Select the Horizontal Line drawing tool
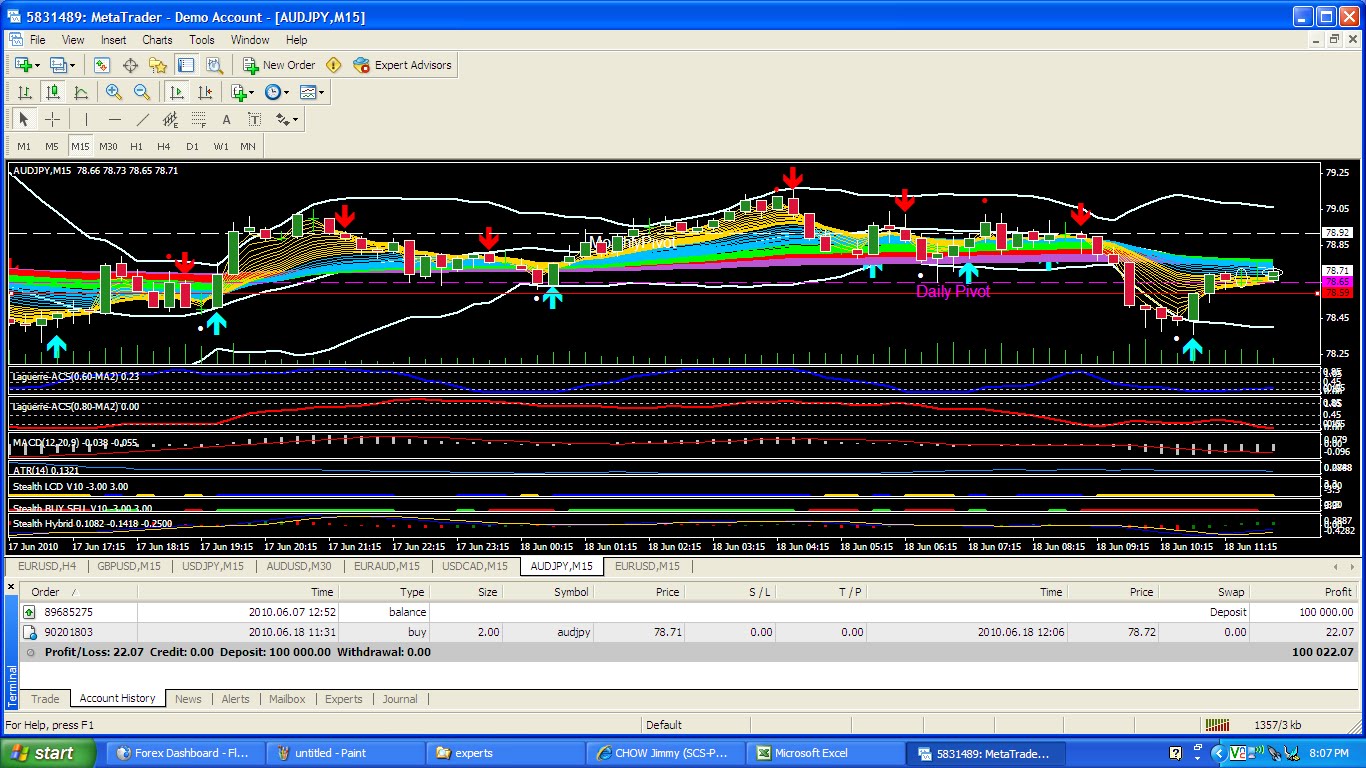 114,119
